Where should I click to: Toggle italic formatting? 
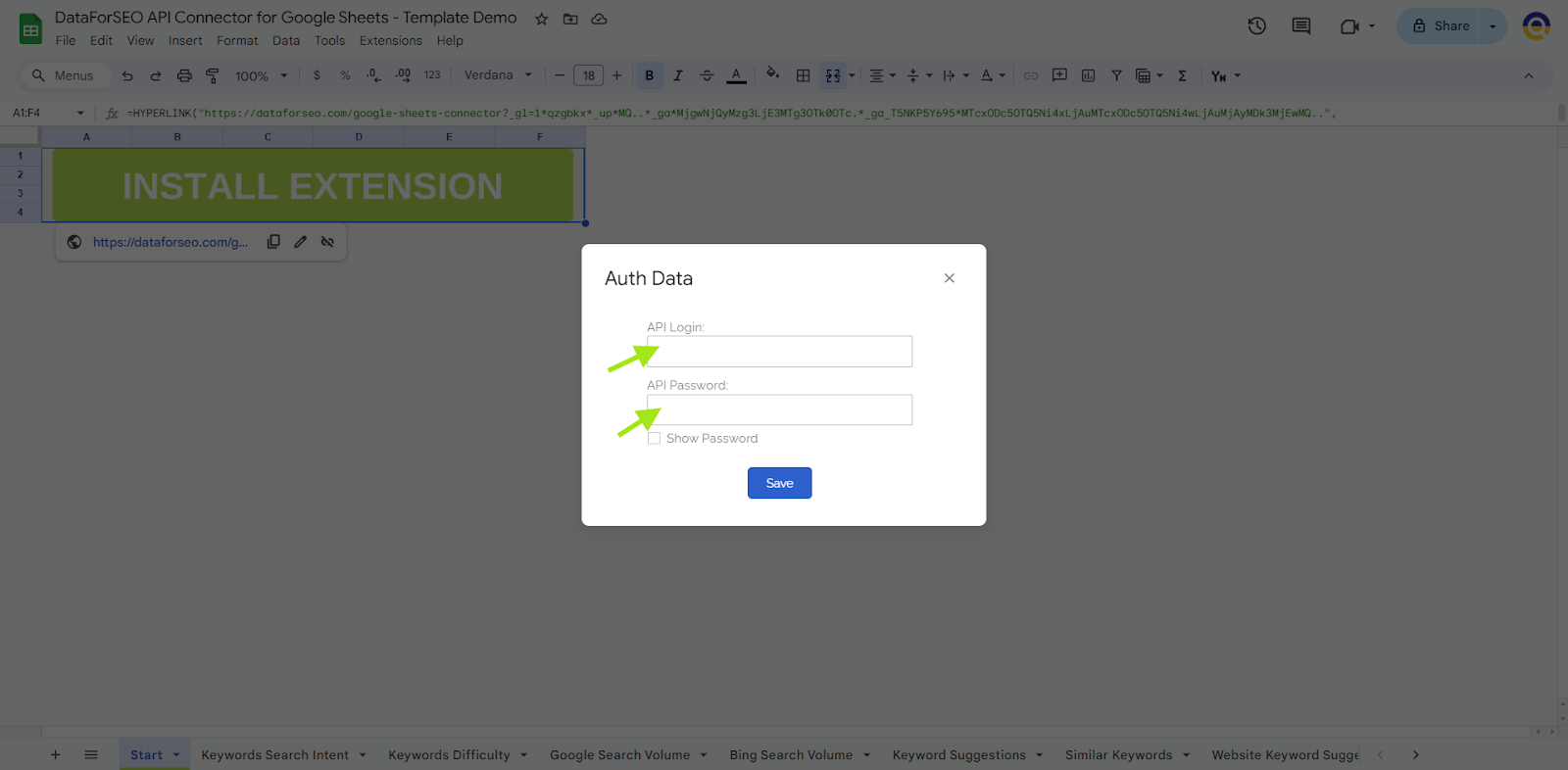click(x=678, y=75)
